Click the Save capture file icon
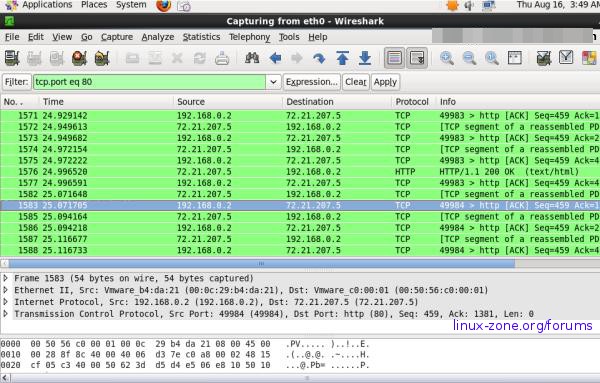 pyautogui.click(x=155, y=59)
